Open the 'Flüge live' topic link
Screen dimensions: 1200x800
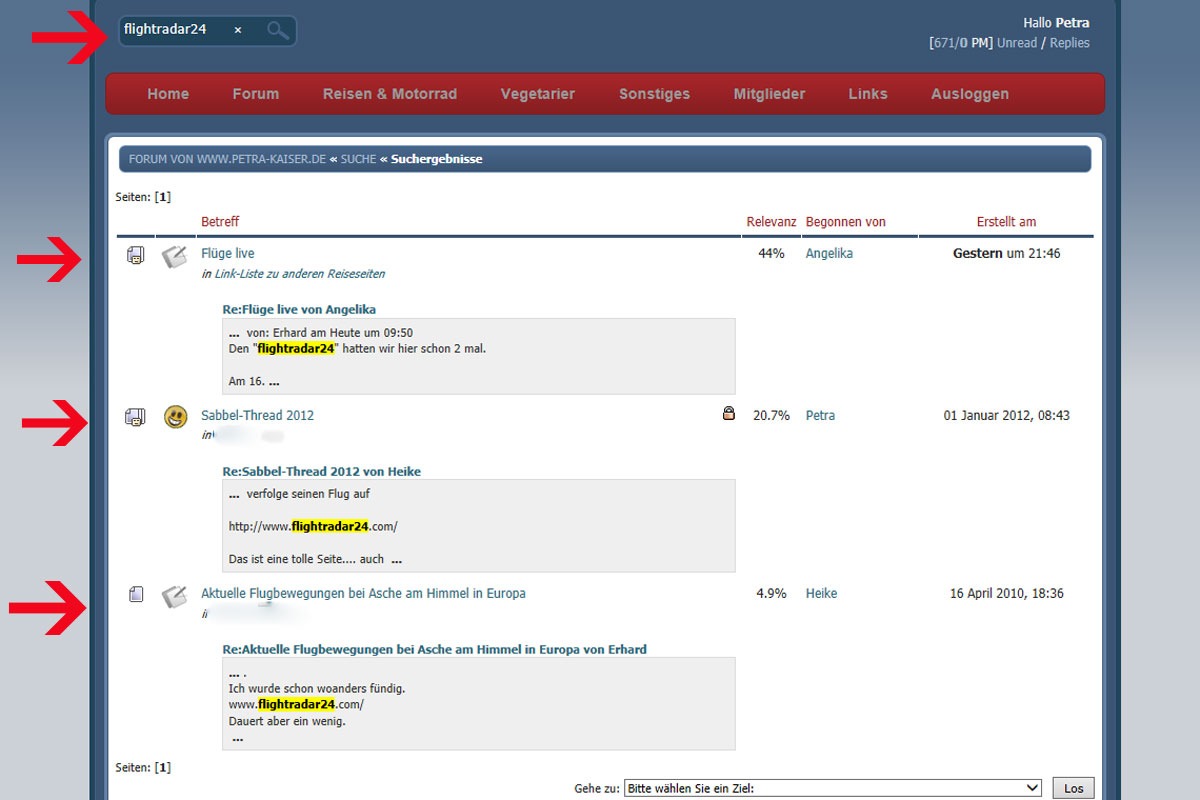coord(228,254)
